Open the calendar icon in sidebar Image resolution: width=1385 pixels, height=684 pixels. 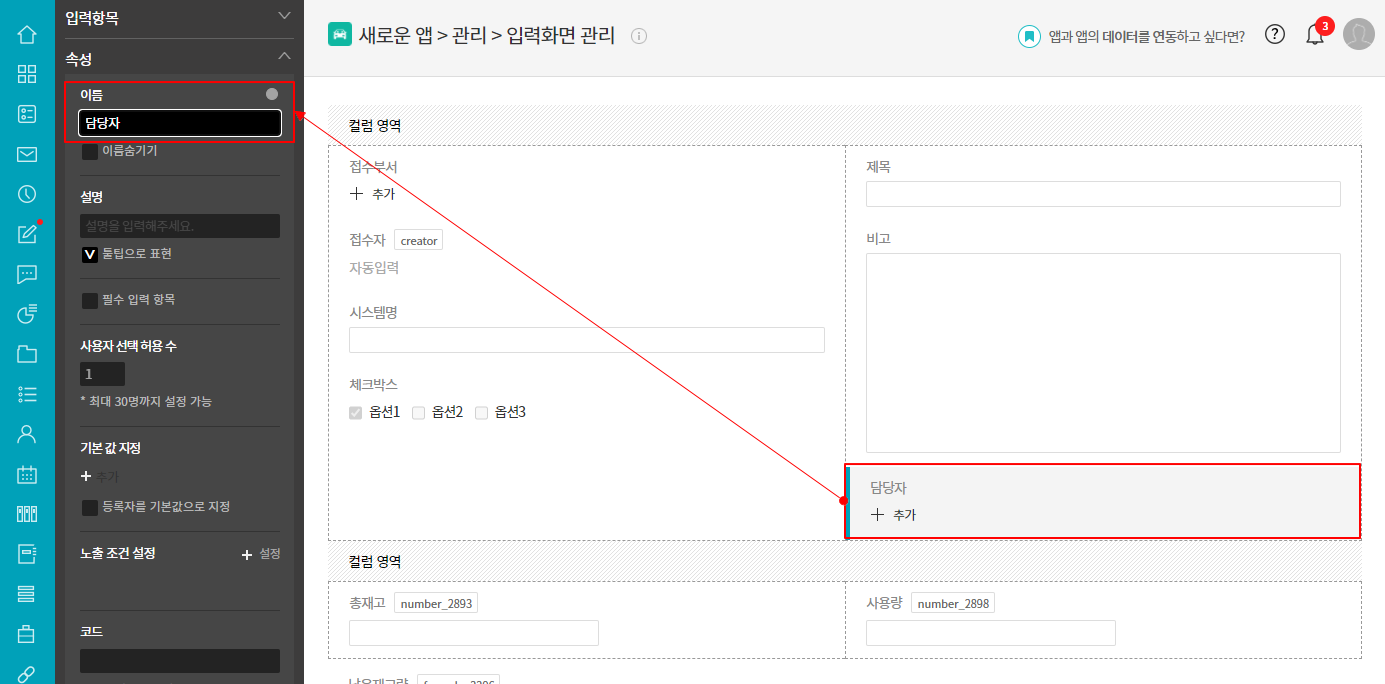[27, 474]
